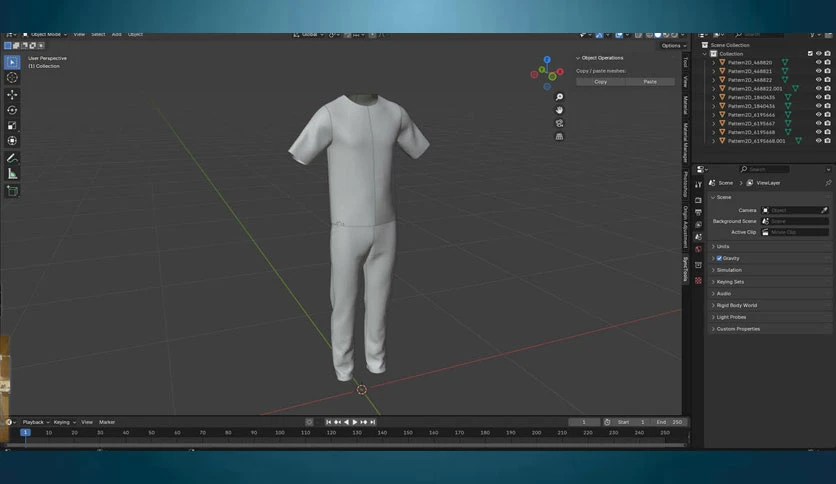Toggle the camera view icon
This screenshot has width=836, height=484.
[x=559, y=123]
